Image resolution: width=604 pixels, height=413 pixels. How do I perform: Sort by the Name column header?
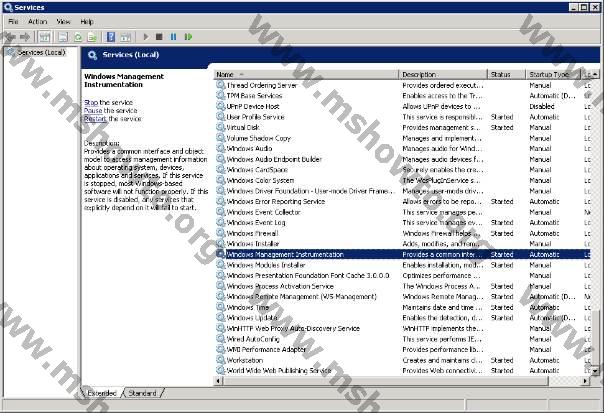coord(306,74)
